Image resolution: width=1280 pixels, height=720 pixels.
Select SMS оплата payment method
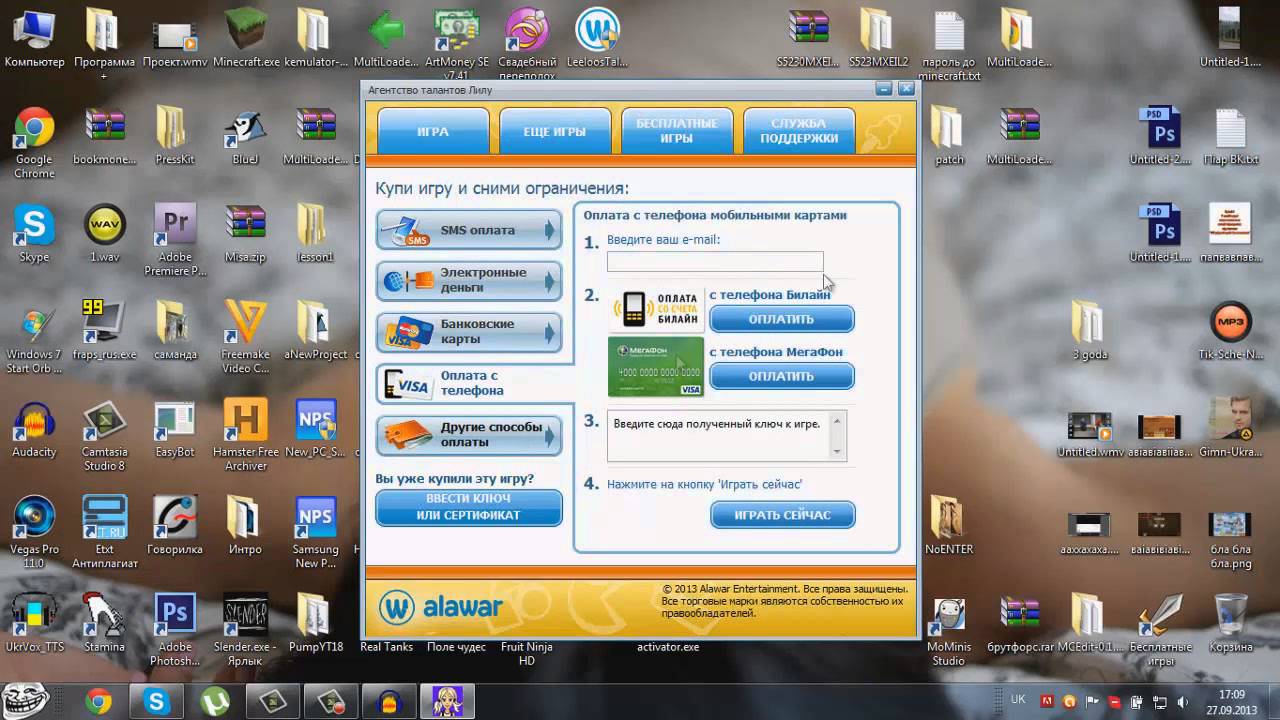469,230
